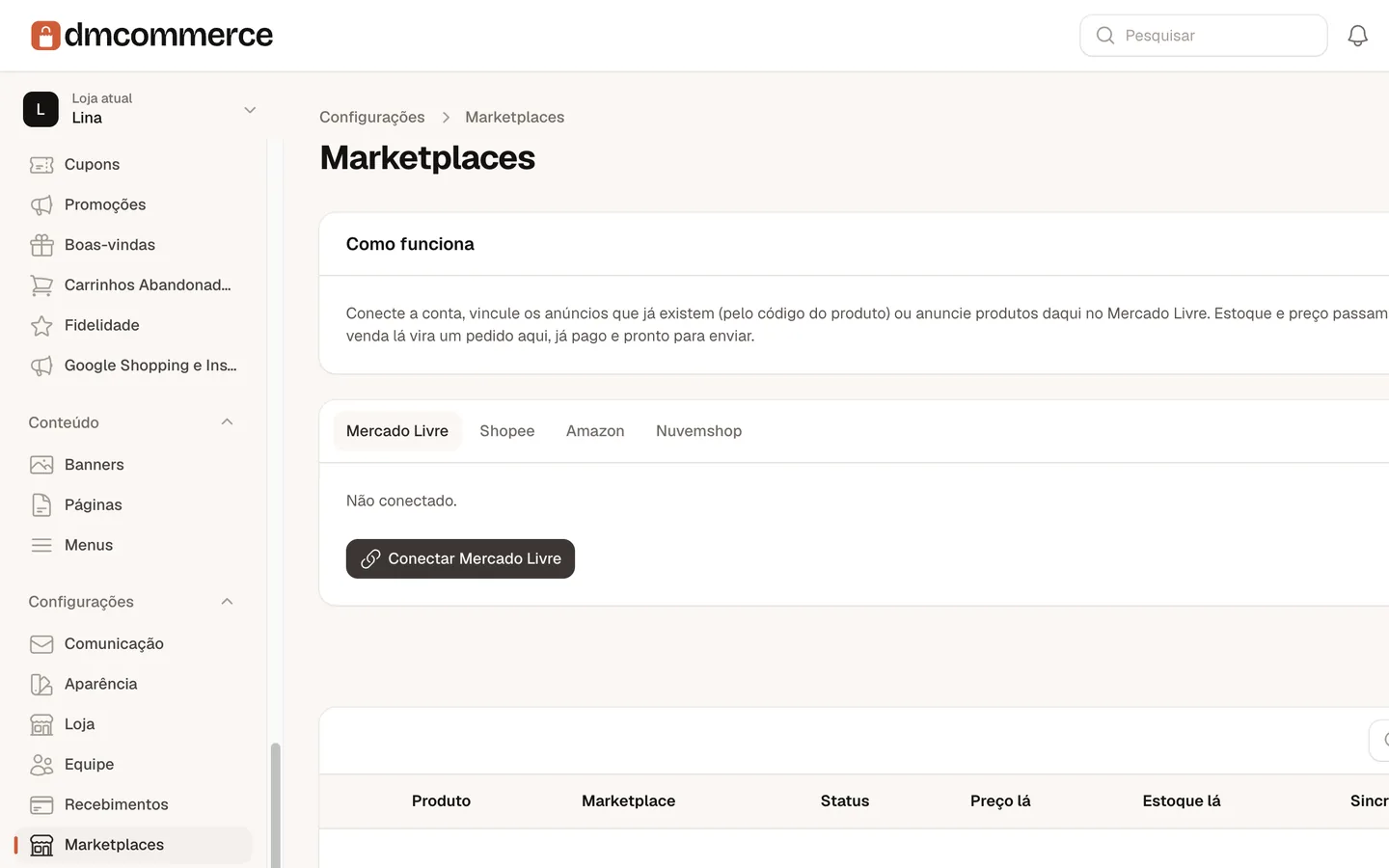Click the Conectar Mercado Livre button

coord(460,559)
